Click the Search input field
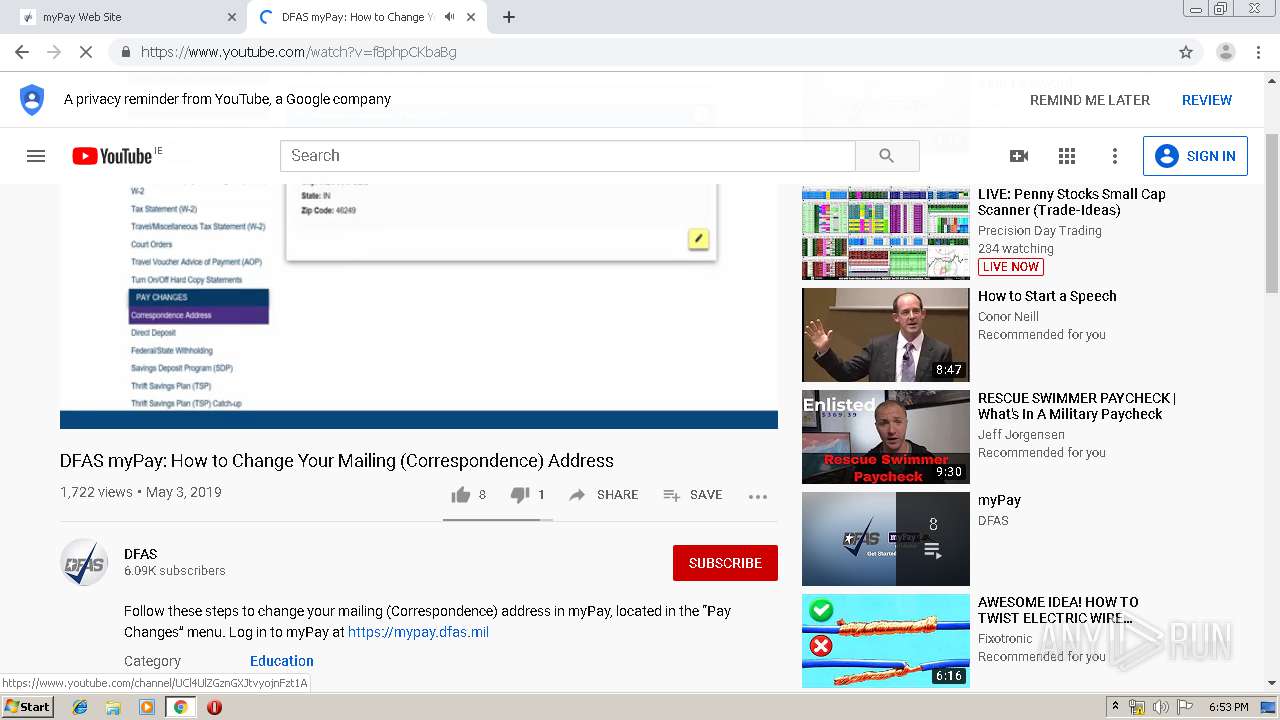The height and width of the screenshot is (720, 1280). click(x=568, y=156)
